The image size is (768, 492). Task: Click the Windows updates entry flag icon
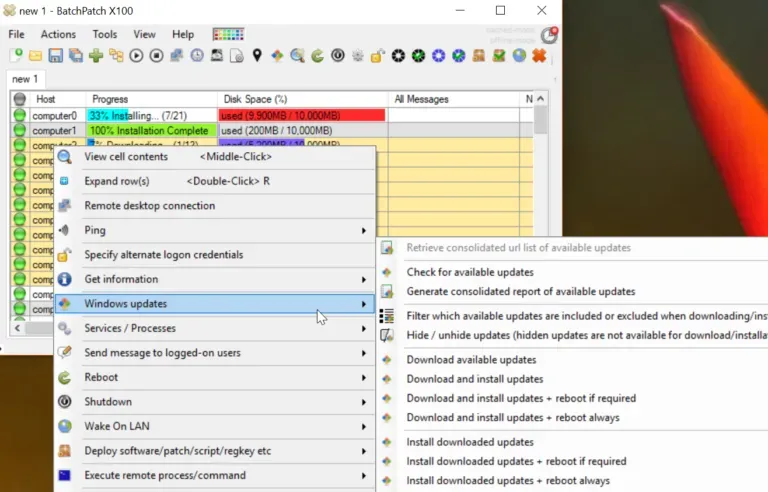click(64, 304)
